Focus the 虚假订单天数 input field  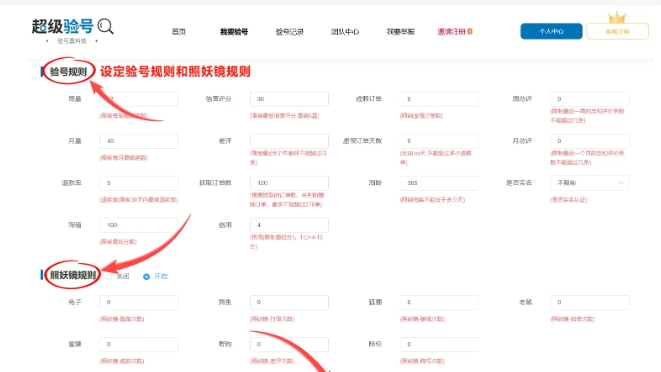[x=439, y=141]
